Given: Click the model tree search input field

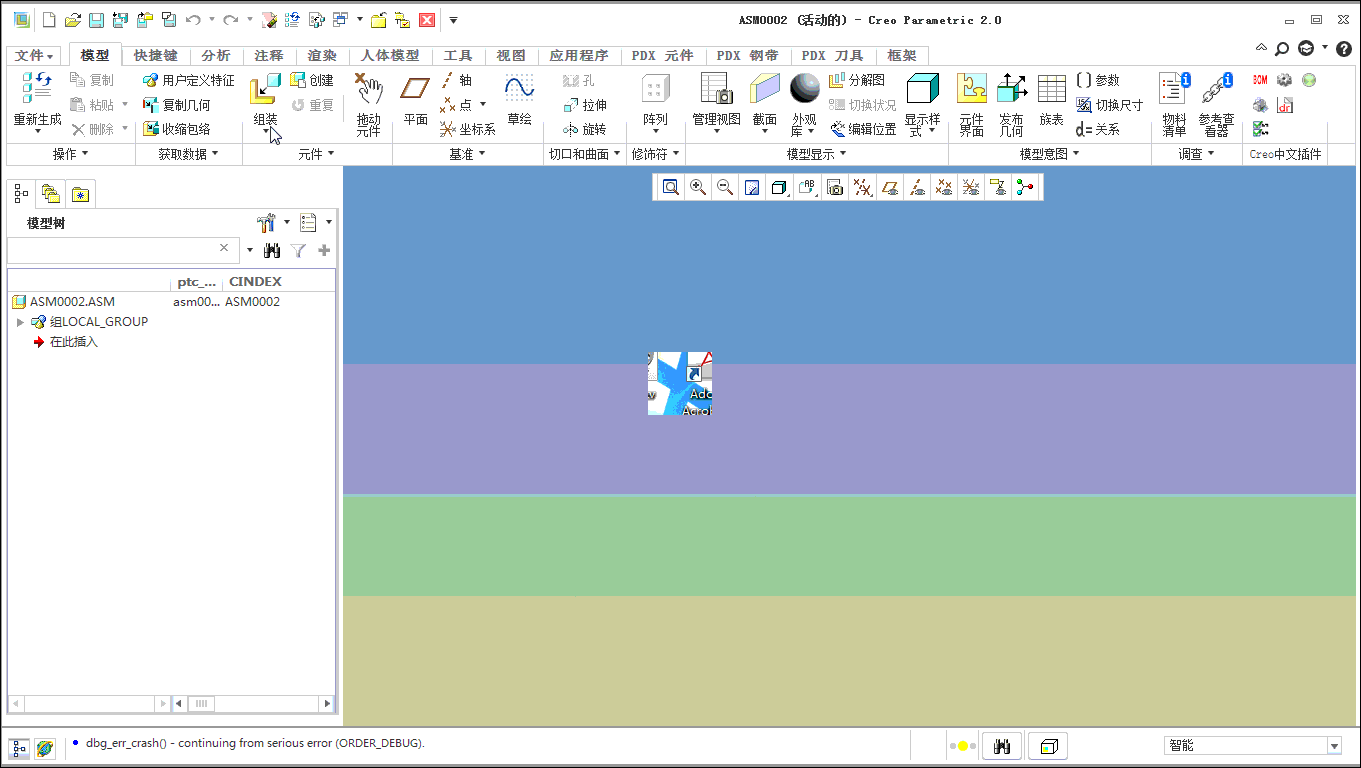Looking at the screenshot, I should pos(122,249).
